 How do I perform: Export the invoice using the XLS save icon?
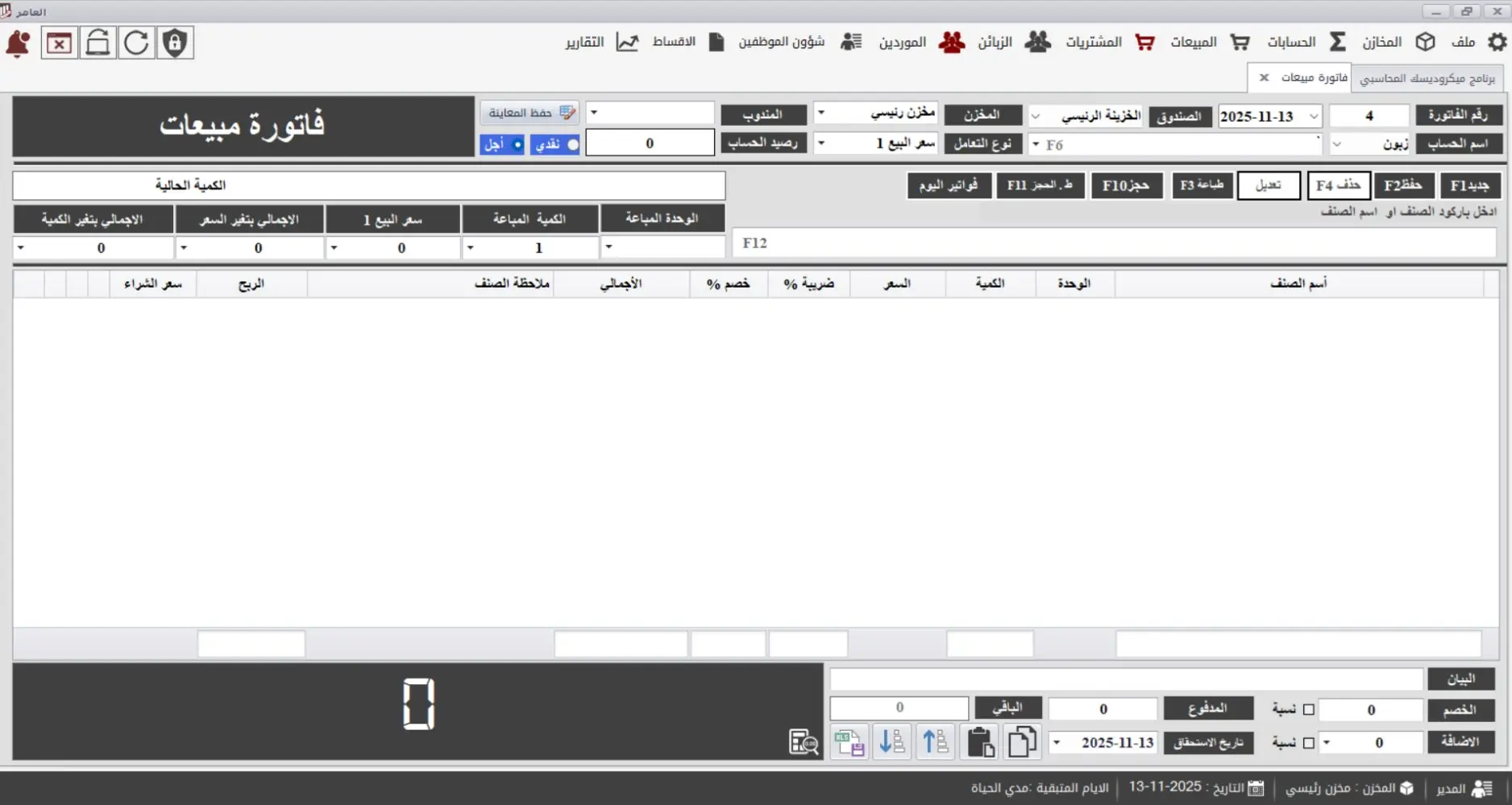(x=849, y=741)
